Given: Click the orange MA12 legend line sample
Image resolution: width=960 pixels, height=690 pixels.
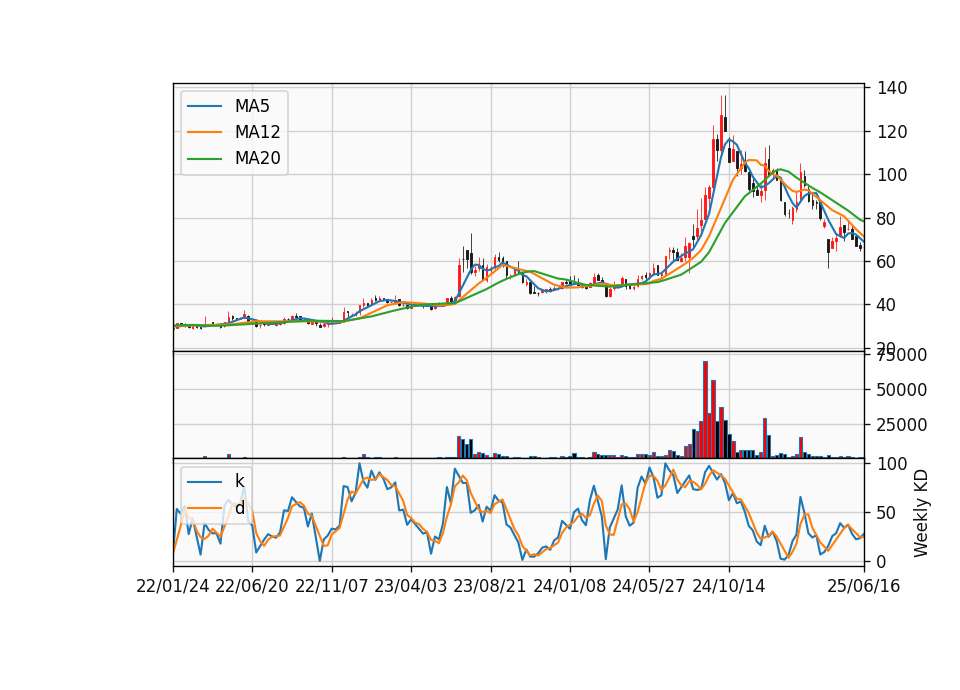Looking at the screenshot, I should [204, 132].
